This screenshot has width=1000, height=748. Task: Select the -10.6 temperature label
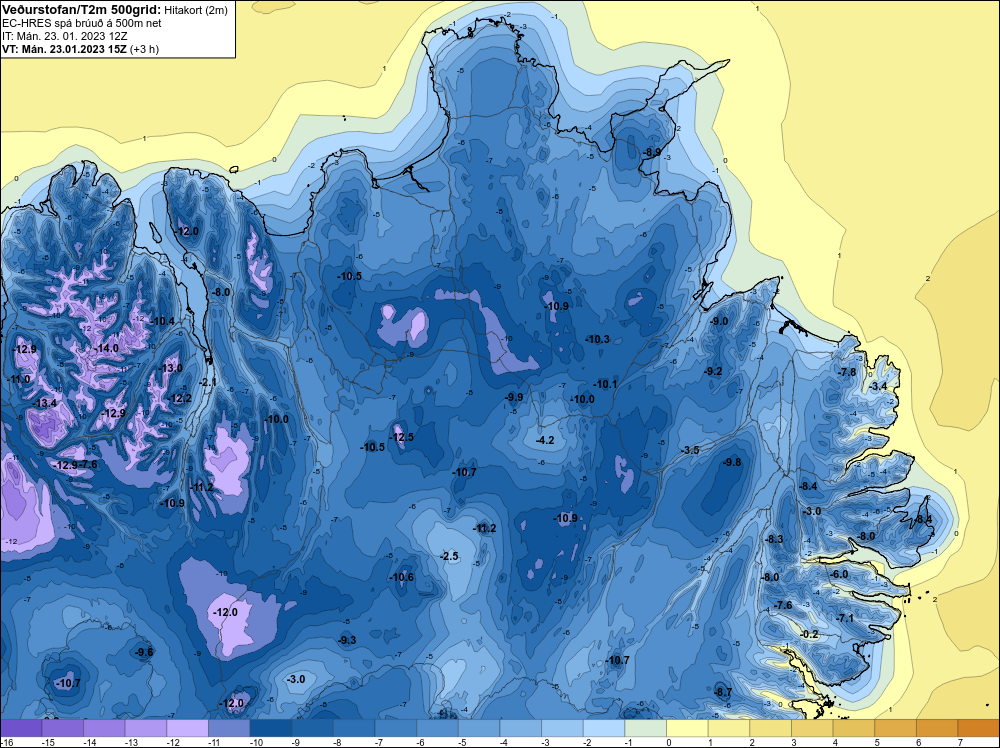[402, 577]
